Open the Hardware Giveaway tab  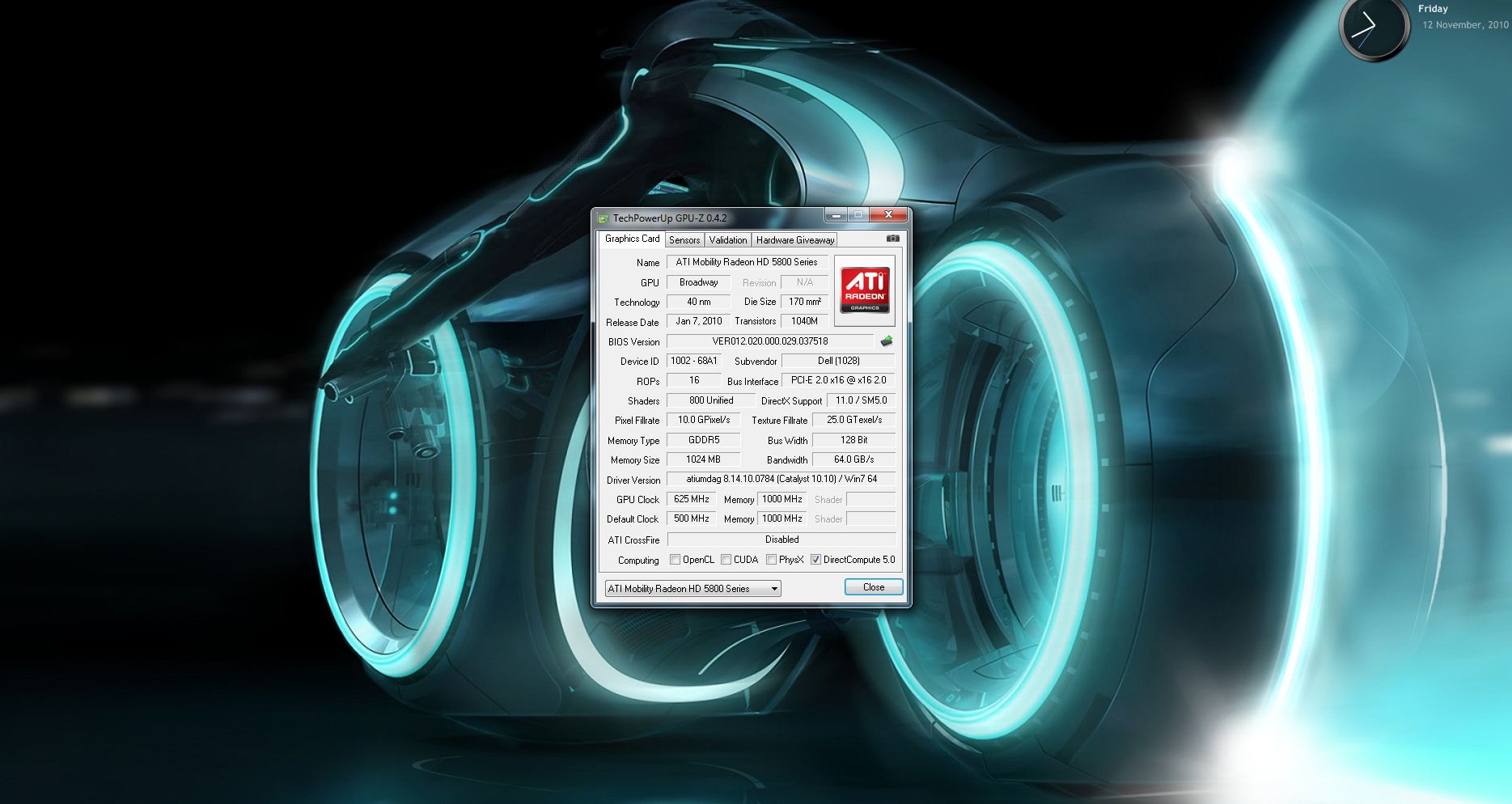[794, 240]
